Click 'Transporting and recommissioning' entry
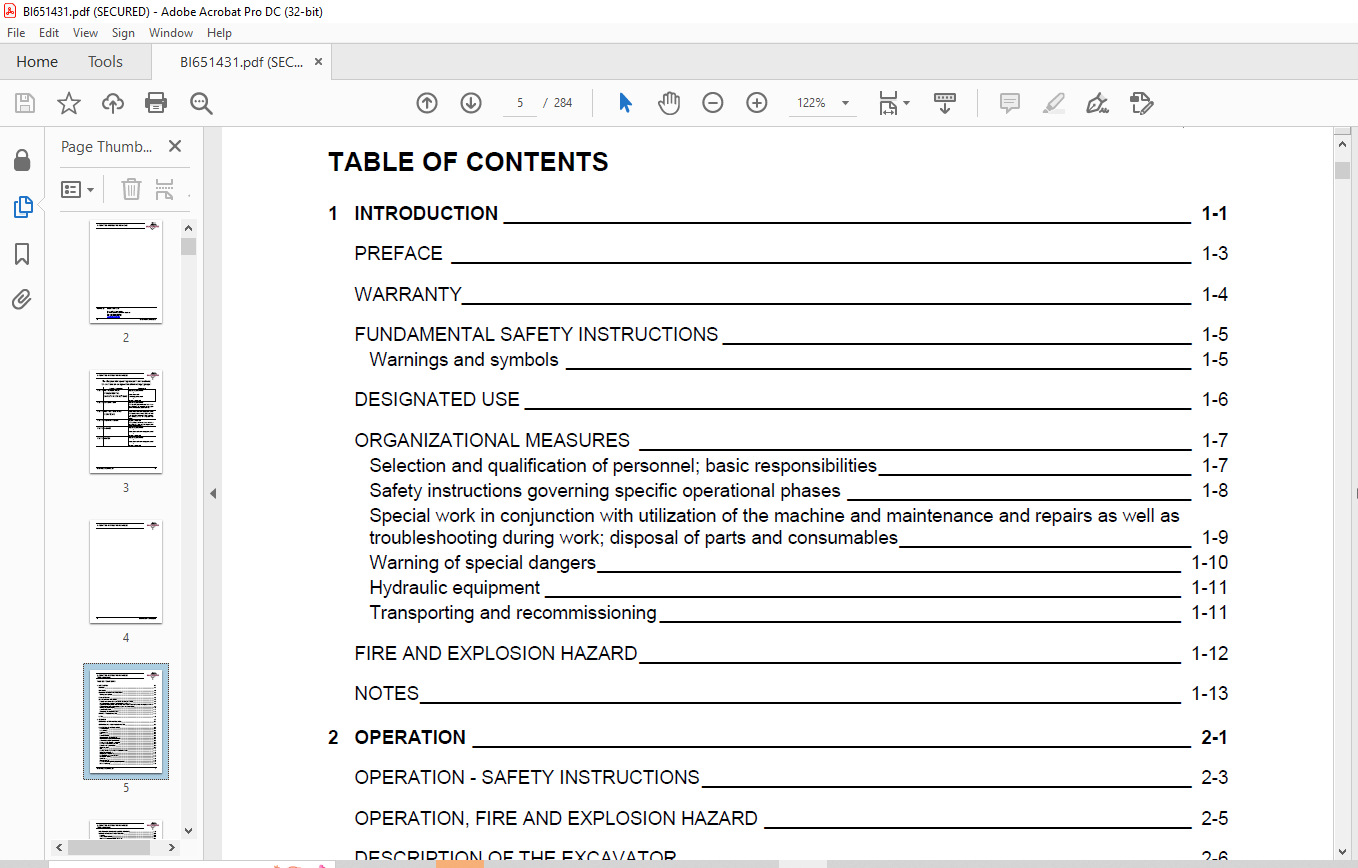The width and height of the screenshot is (1358, 868). (798, 613)
